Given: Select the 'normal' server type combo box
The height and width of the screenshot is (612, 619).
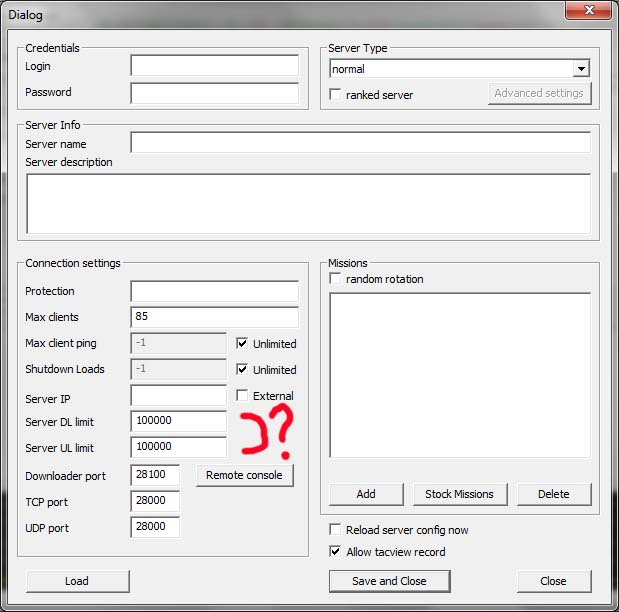Looking at the screenshot, I should pyautogui.click(x=460, y=69).
